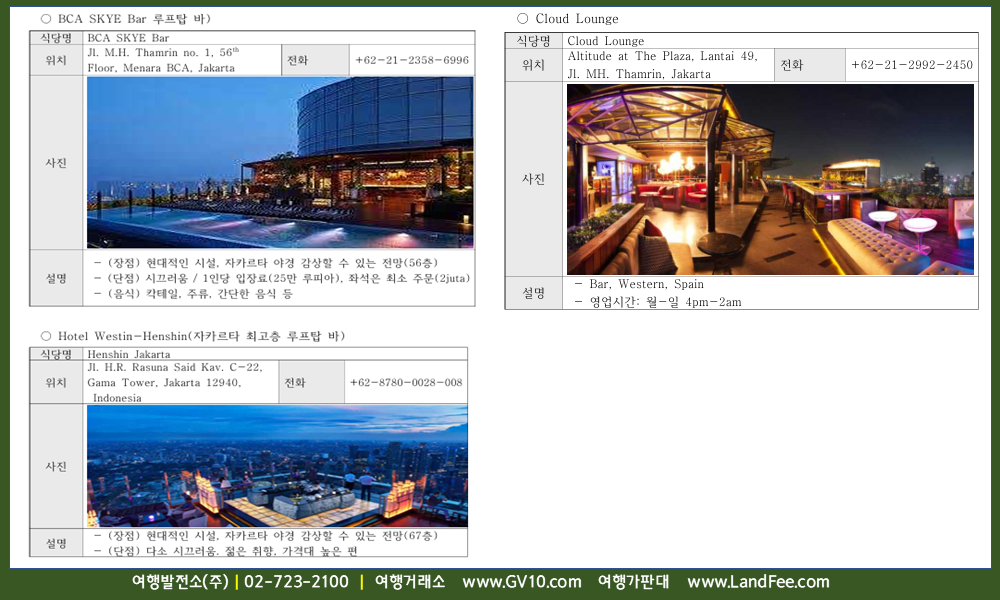1000x600 pixels.
Task: Select phone number +62-21-2992-2450
Action: [912, 64]
